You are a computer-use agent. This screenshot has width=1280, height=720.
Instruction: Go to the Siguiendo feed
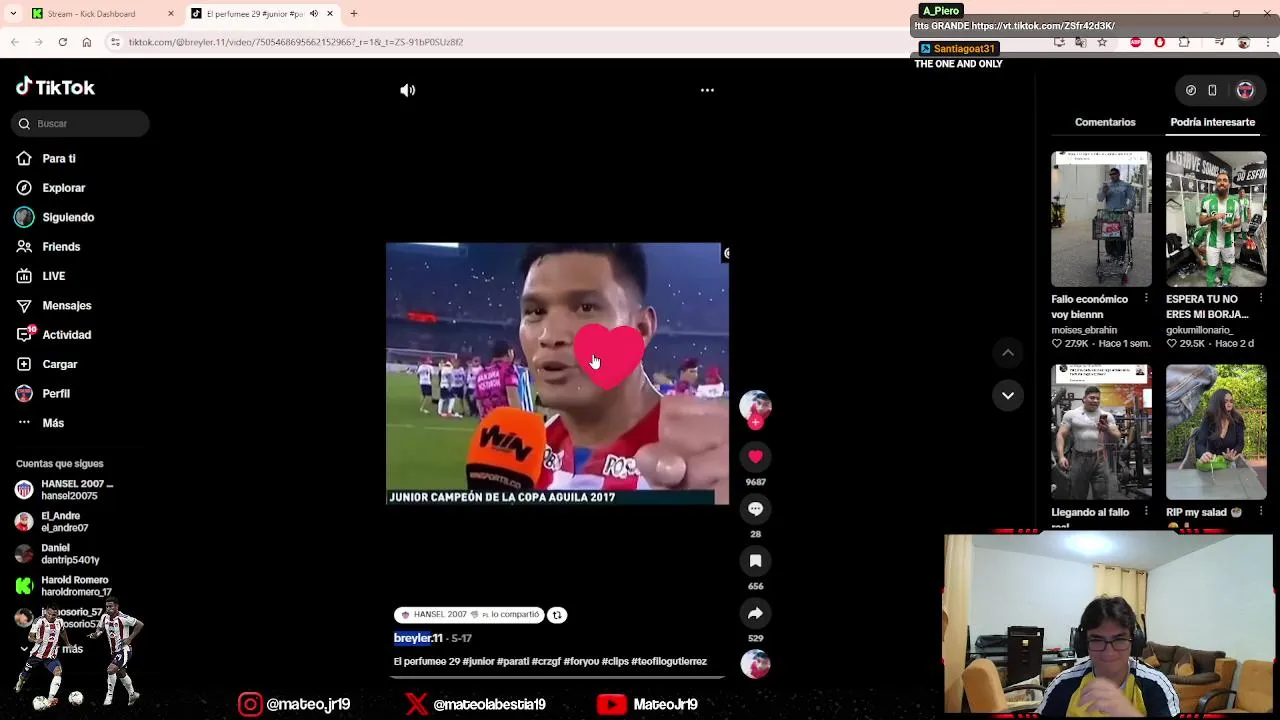(55, 217)
